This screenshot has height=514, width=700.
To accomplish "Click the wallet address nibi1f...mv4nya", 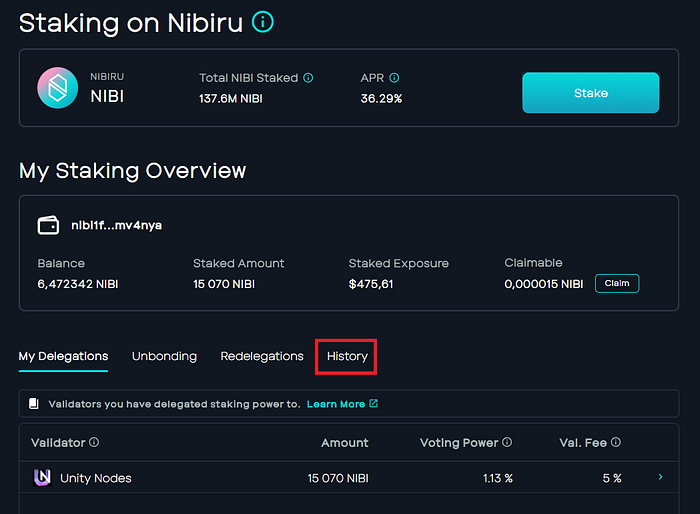I will pyautogui.click(x=117, y=225).
